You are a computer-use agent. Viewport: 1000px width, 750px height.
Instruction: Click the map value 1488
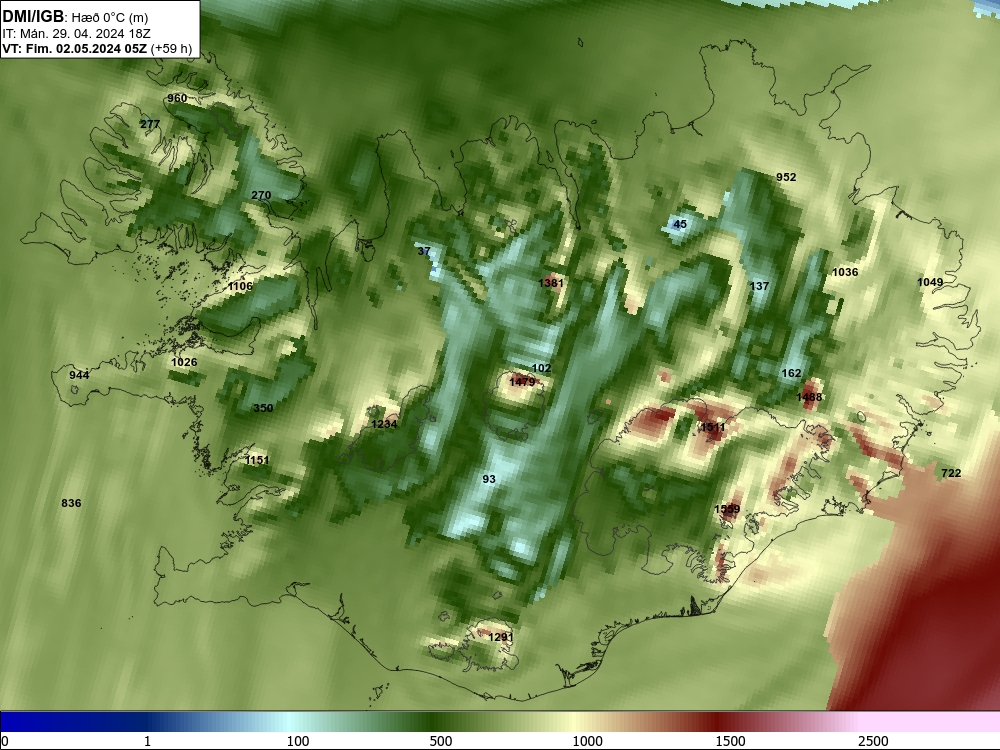pyautogui.click(x=809, y=397)
